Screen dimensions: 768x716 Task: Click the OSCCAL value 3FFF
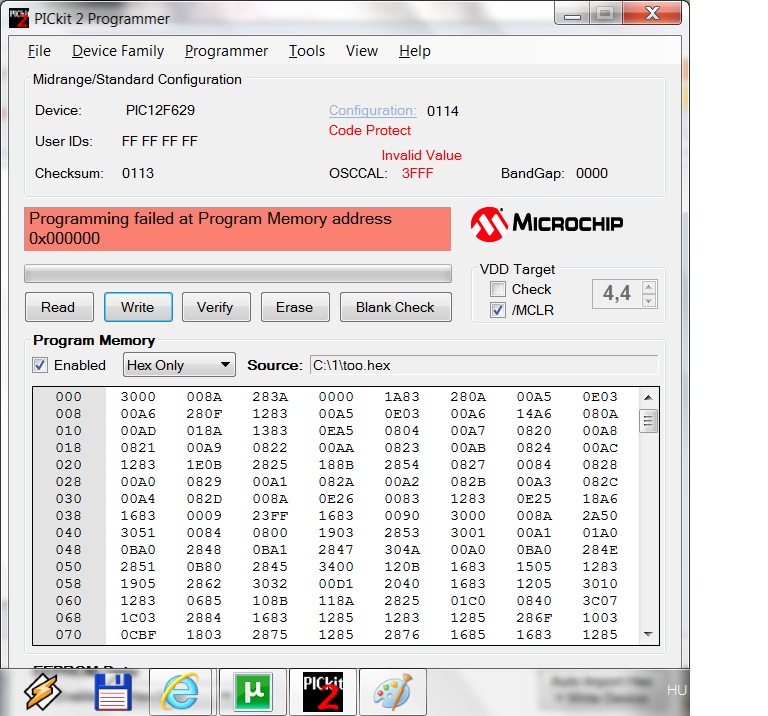click(417, 173)
